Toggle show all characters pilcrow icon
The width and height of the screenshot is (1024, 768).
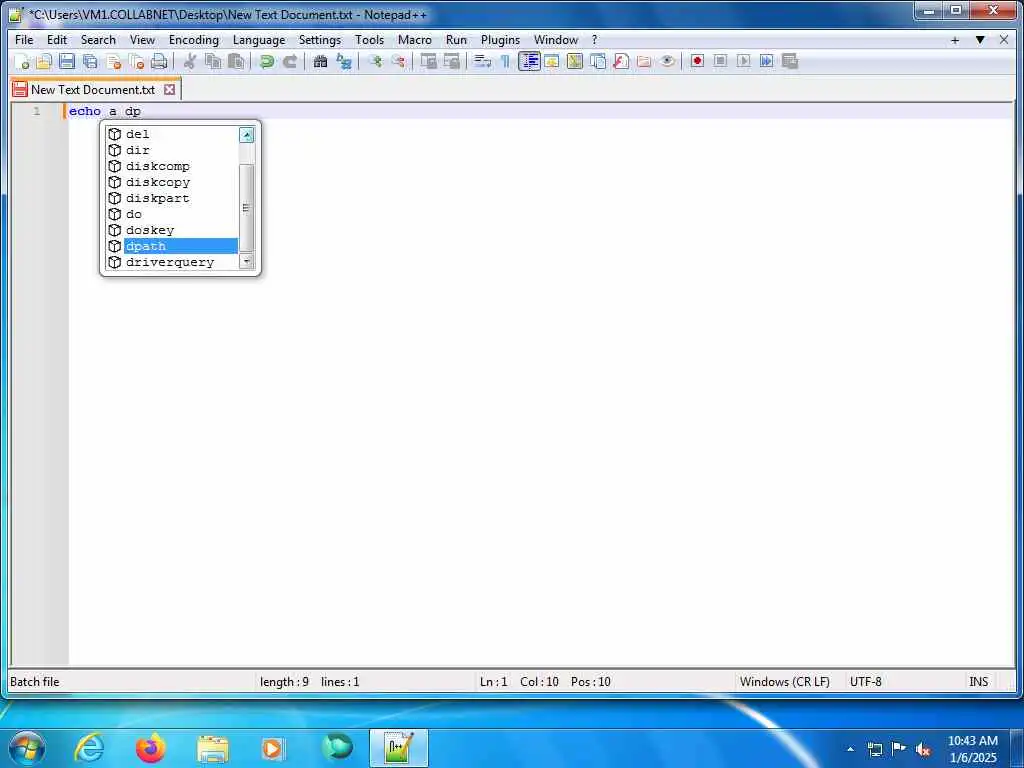pos(505,61)
